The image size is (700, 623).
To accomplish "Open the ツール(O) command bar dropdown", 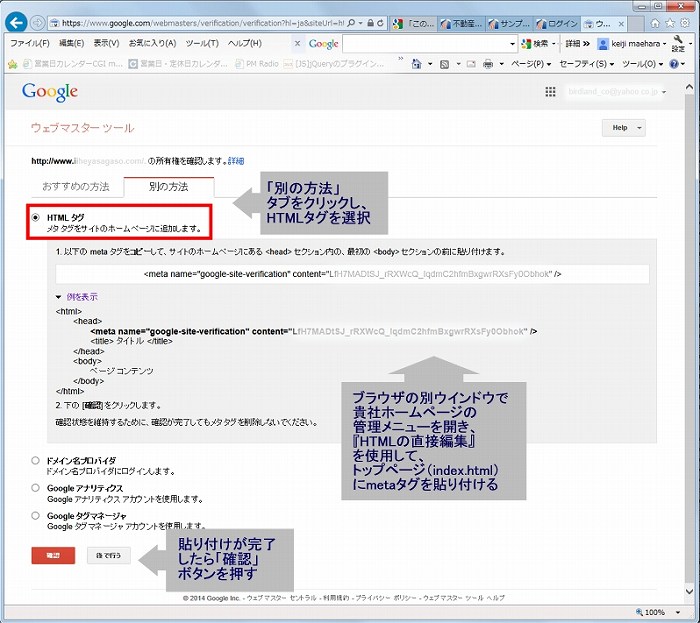I will click(642, 64).
